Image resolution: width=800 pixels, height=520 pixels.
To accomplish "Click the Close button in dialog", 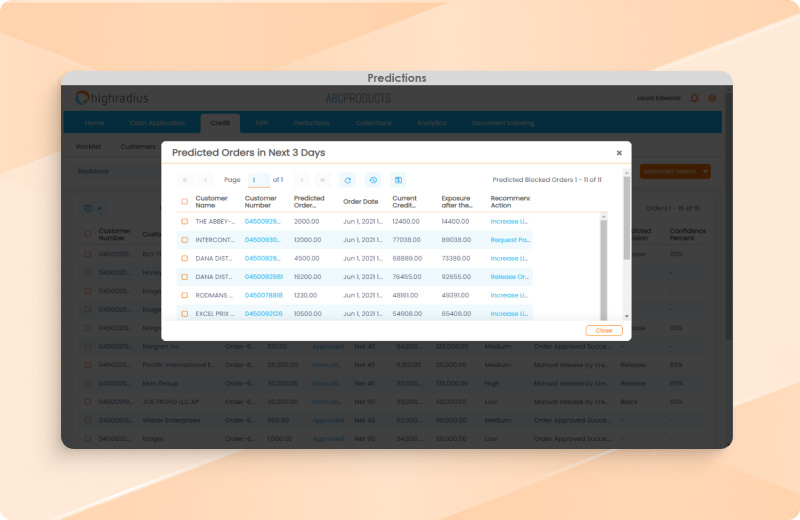I will click(604, 331).
